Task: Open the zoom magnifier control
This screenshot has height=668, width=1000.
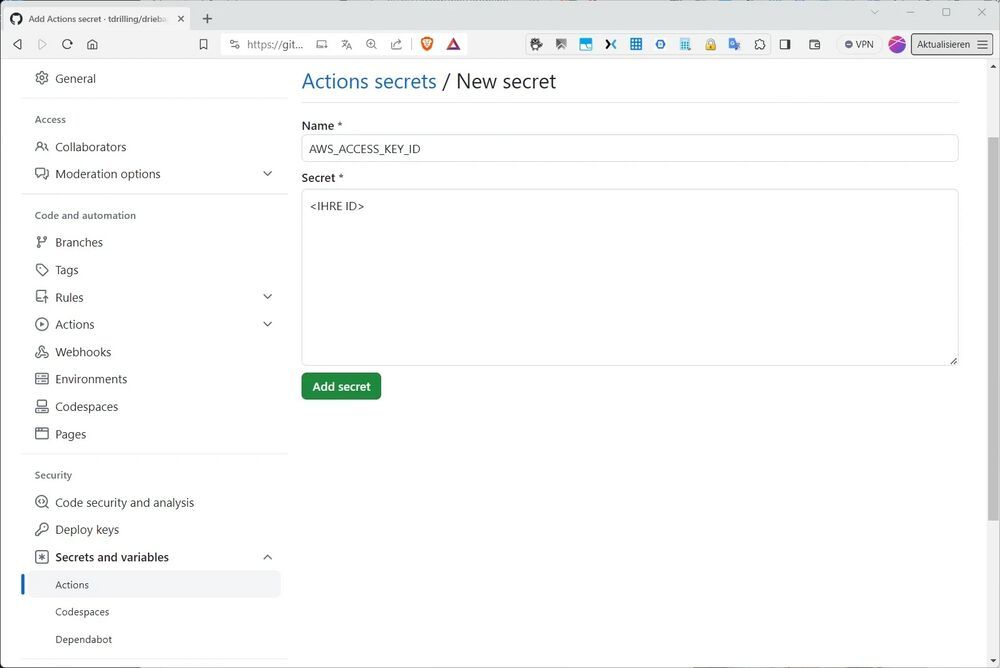Action: 371,44
